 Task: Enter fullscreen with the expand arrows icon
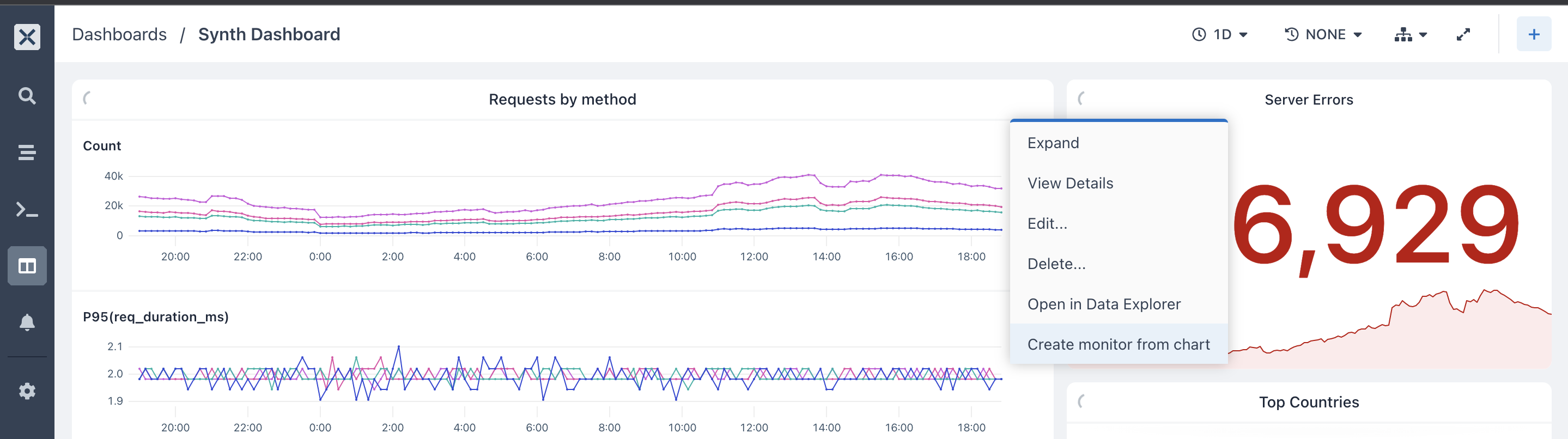coord(1463,35)
